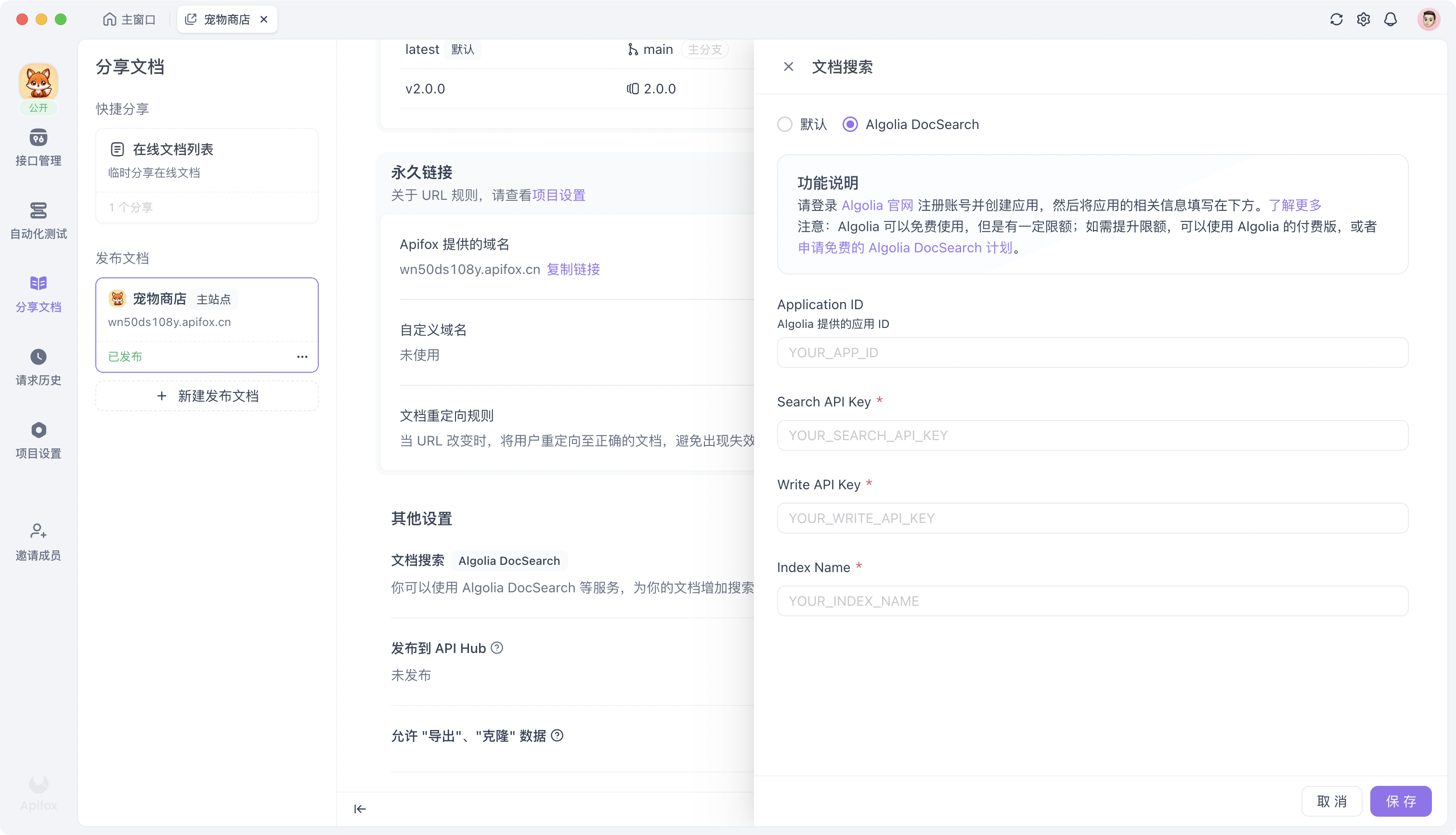Open 项目设置 via the sidebar icon
The height and width of the screenshot is (835, 1456).
[38, 440]
